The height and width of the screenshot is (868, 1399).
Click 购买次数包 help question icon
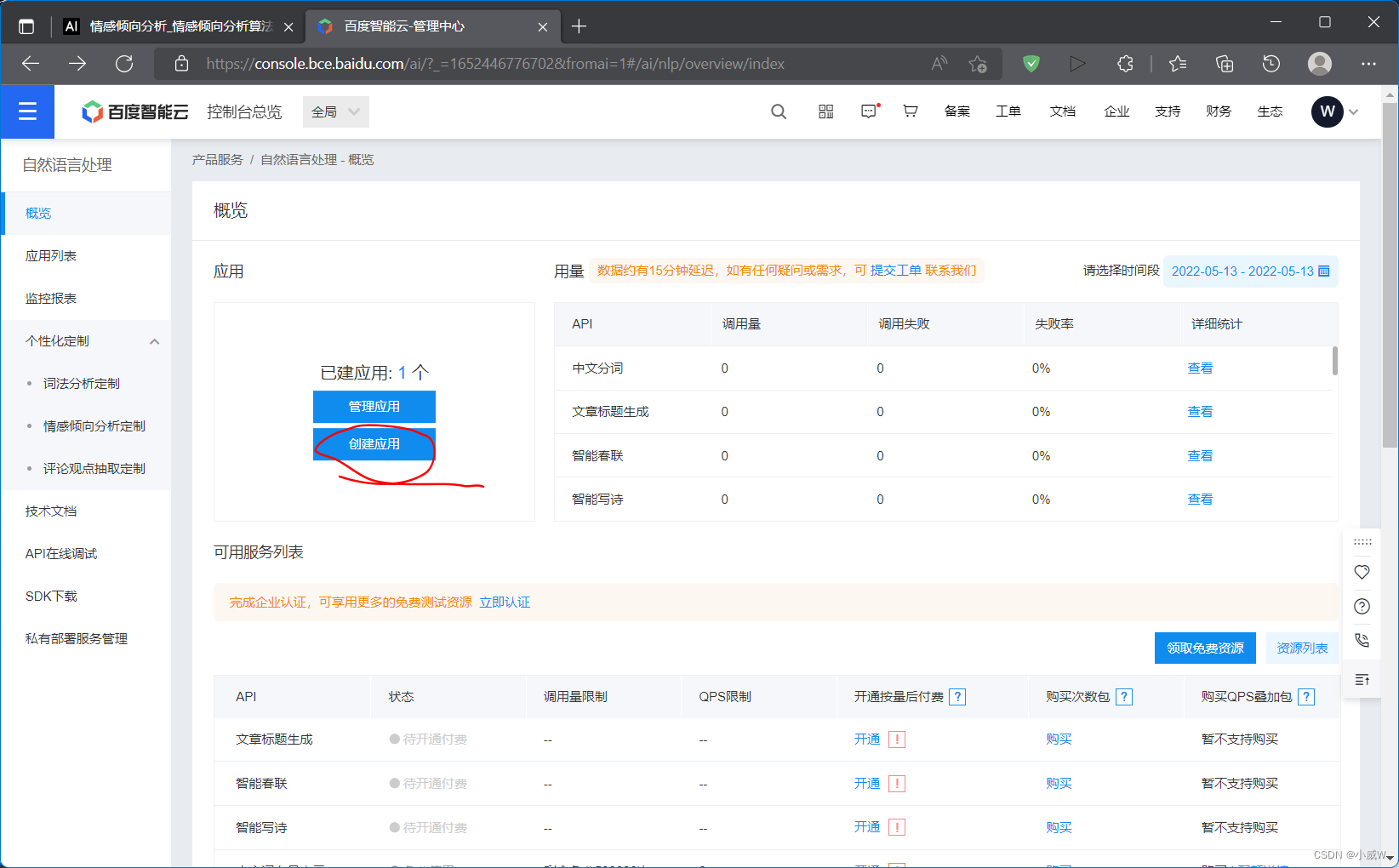coord(1124,697)
